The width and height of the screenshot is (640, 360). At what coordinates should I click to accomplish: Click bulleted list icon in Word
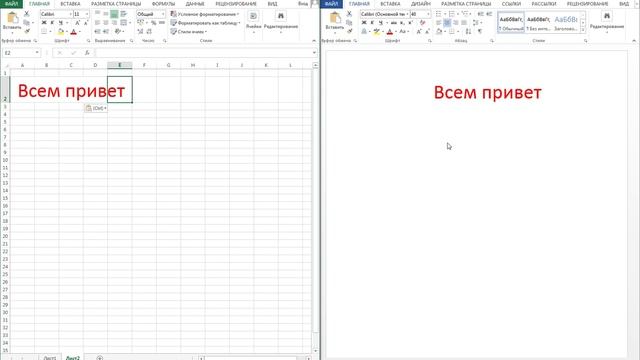(x=438, y=14)
